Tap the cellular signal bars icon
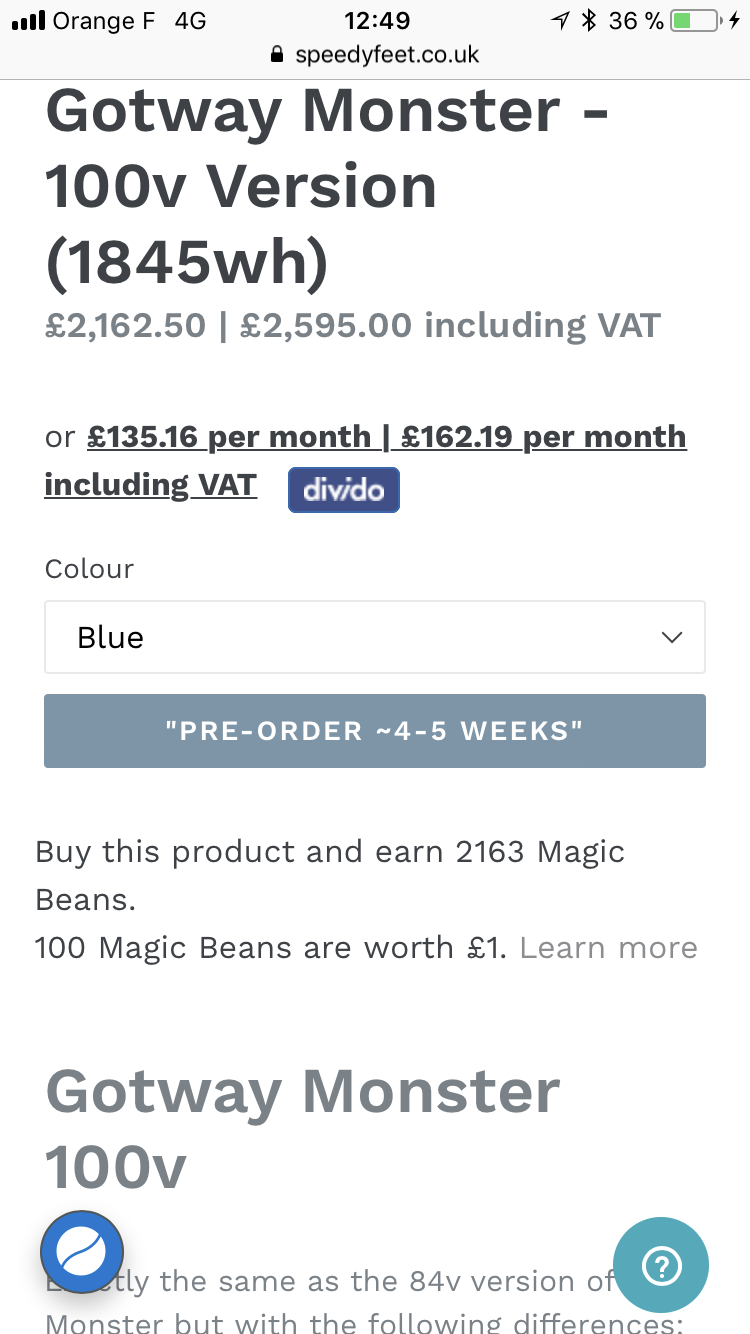 [x=27, y=21]
